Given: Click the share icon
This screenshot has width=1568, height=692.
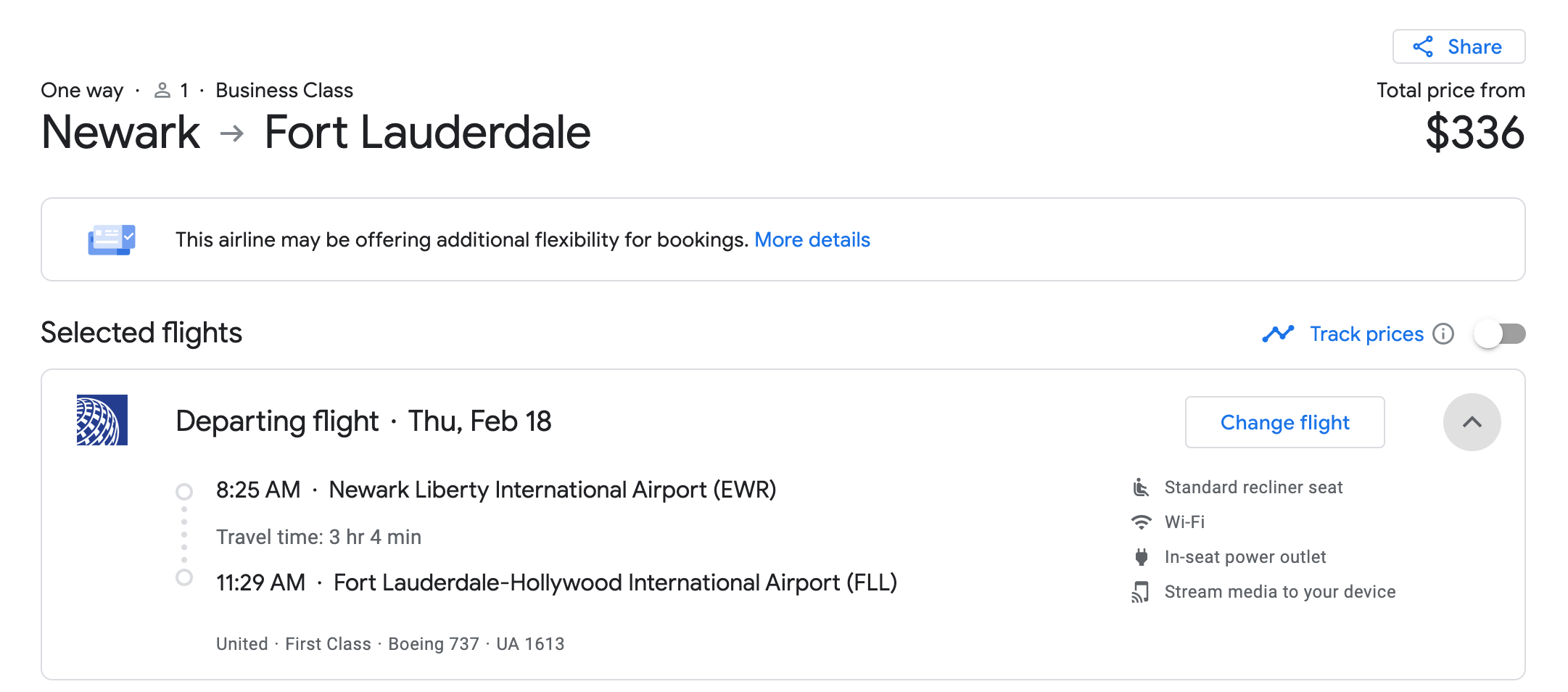Looking at the screenshot, I should click(1423, 47).
